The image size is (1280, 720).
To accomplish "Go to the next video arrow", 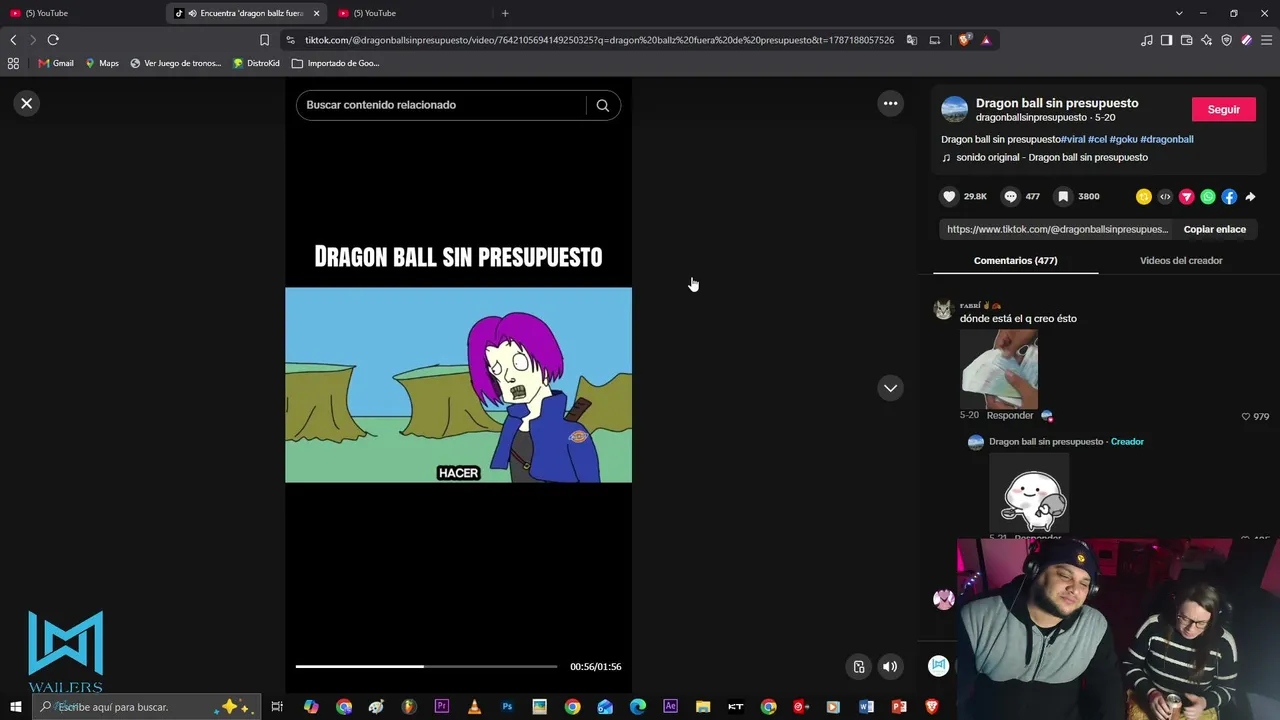I will point(890,388).
